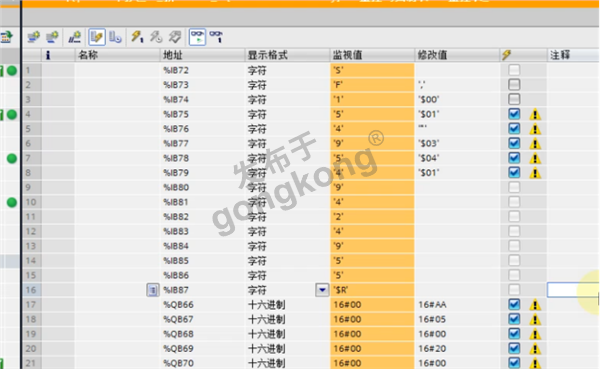Click modify value '$03' in %IB77 row
600x369 pixels.
click(428, 144)
